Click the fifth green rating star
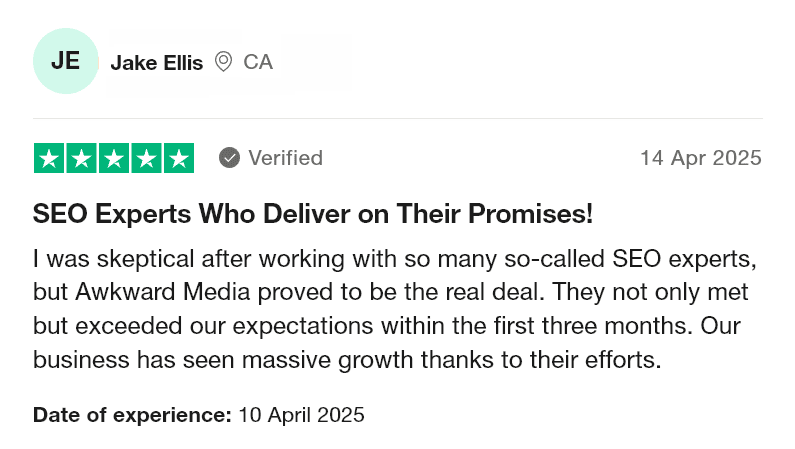 pyautogui.click(x=179, y=158)
